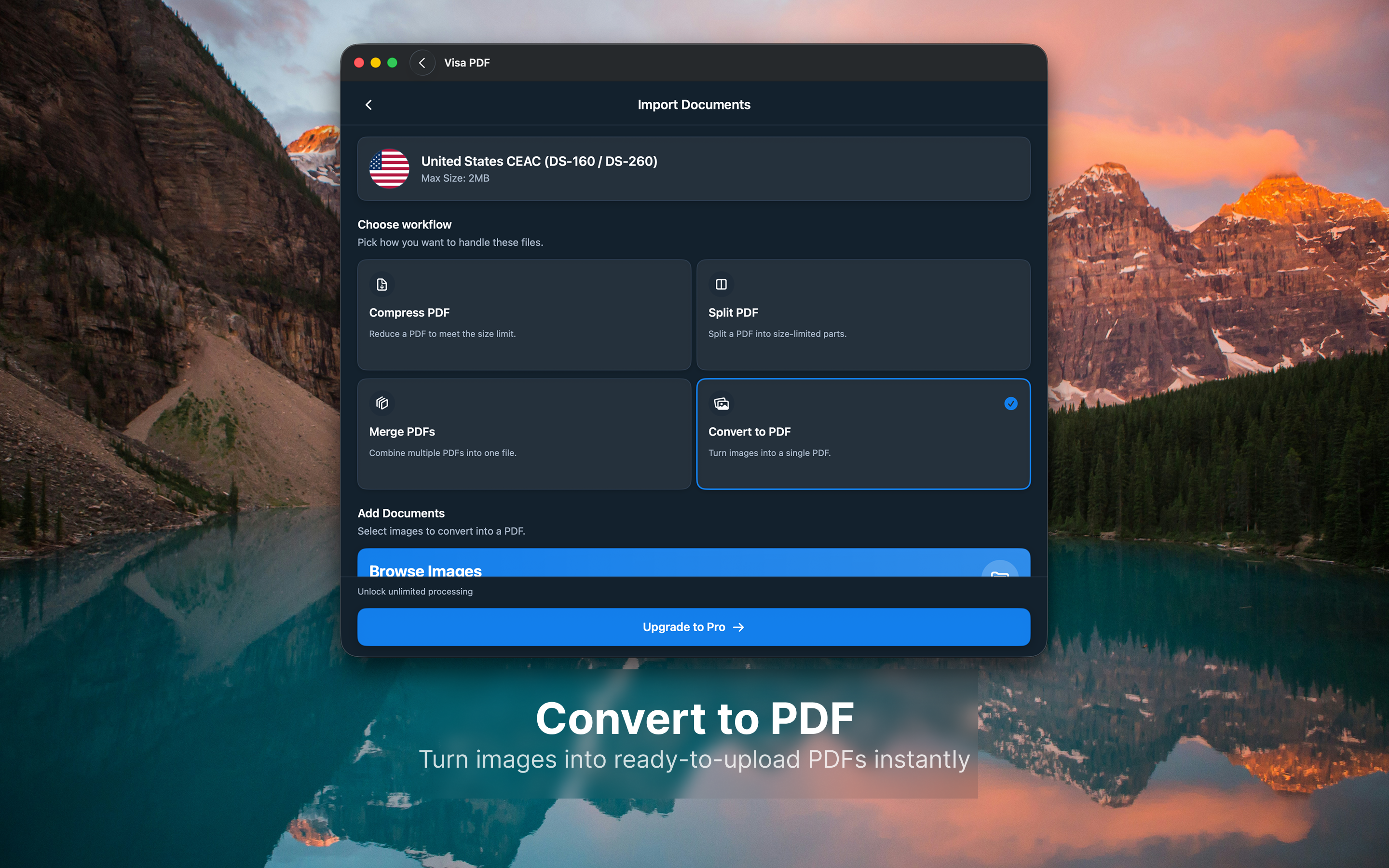Close the Visa PDF window

(x=359, y=63)
